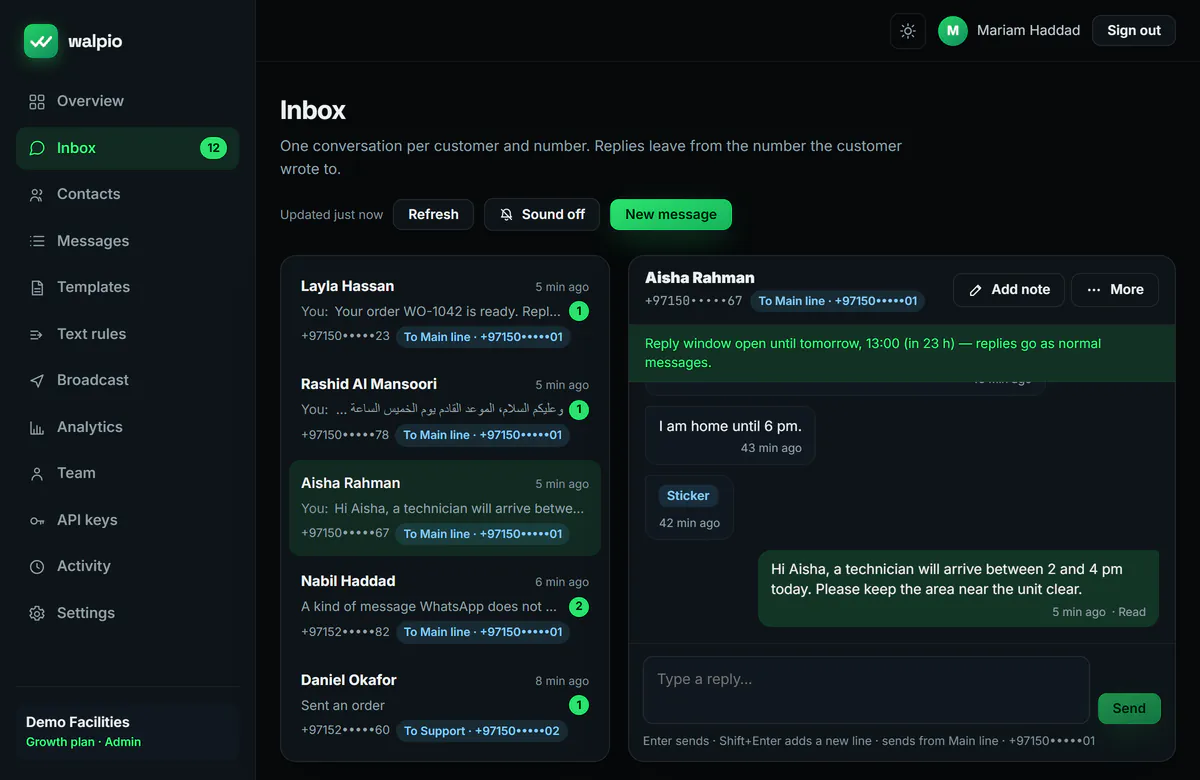1200x780 pixels.
Task: Send the reply
Action: tap(1129, 708)
